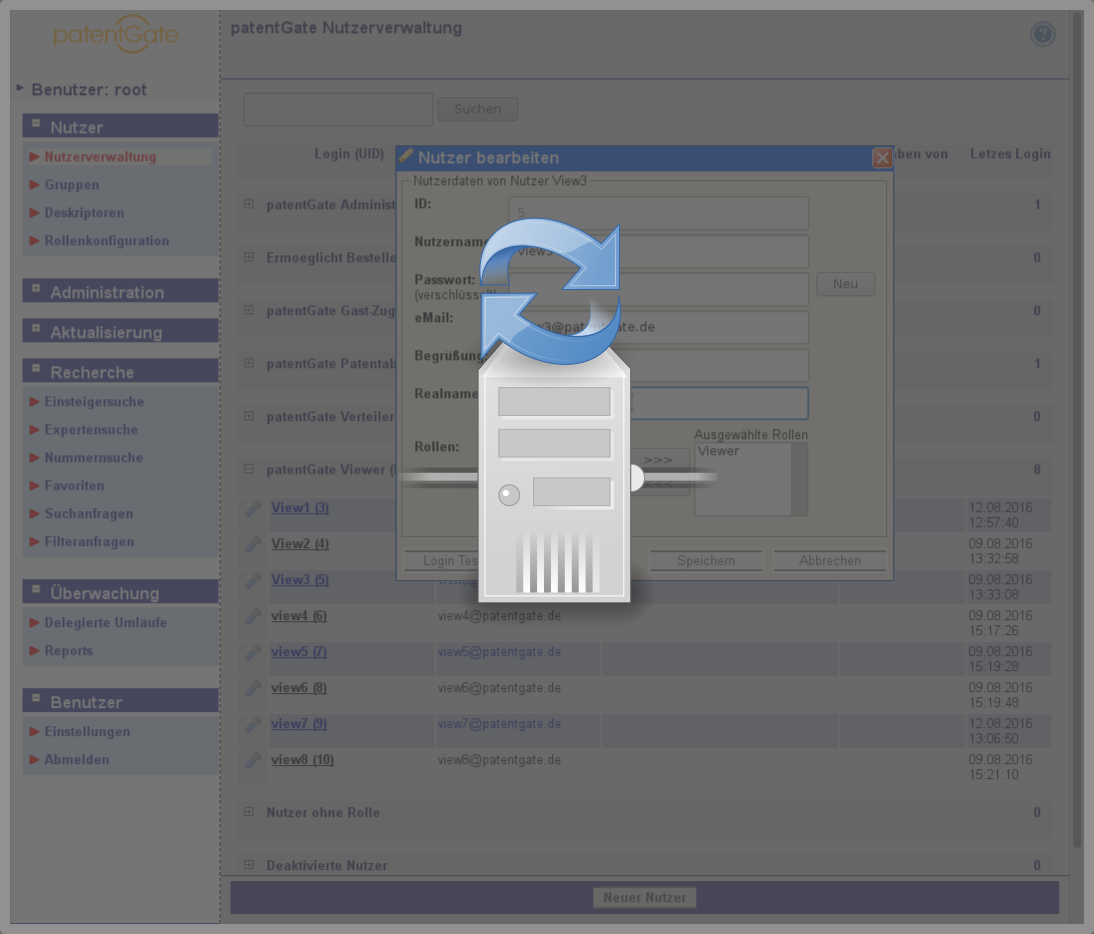Image resolution: width=1094 pixels, height=934 pixels.
Task: Click the wrench icon beside View1 (3)
Action: 253,509
